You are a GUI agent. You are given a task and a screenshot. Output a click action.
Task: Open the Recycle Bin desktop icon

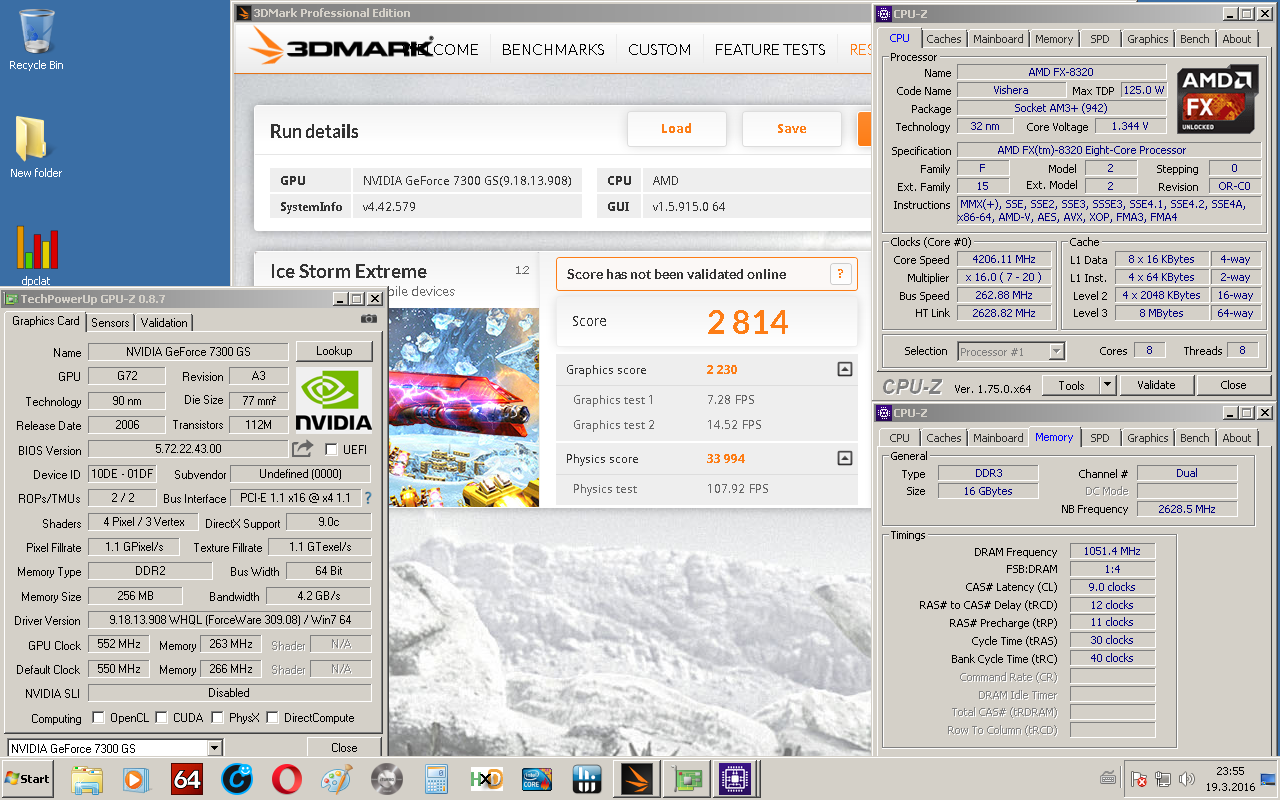tap(36, 40)
